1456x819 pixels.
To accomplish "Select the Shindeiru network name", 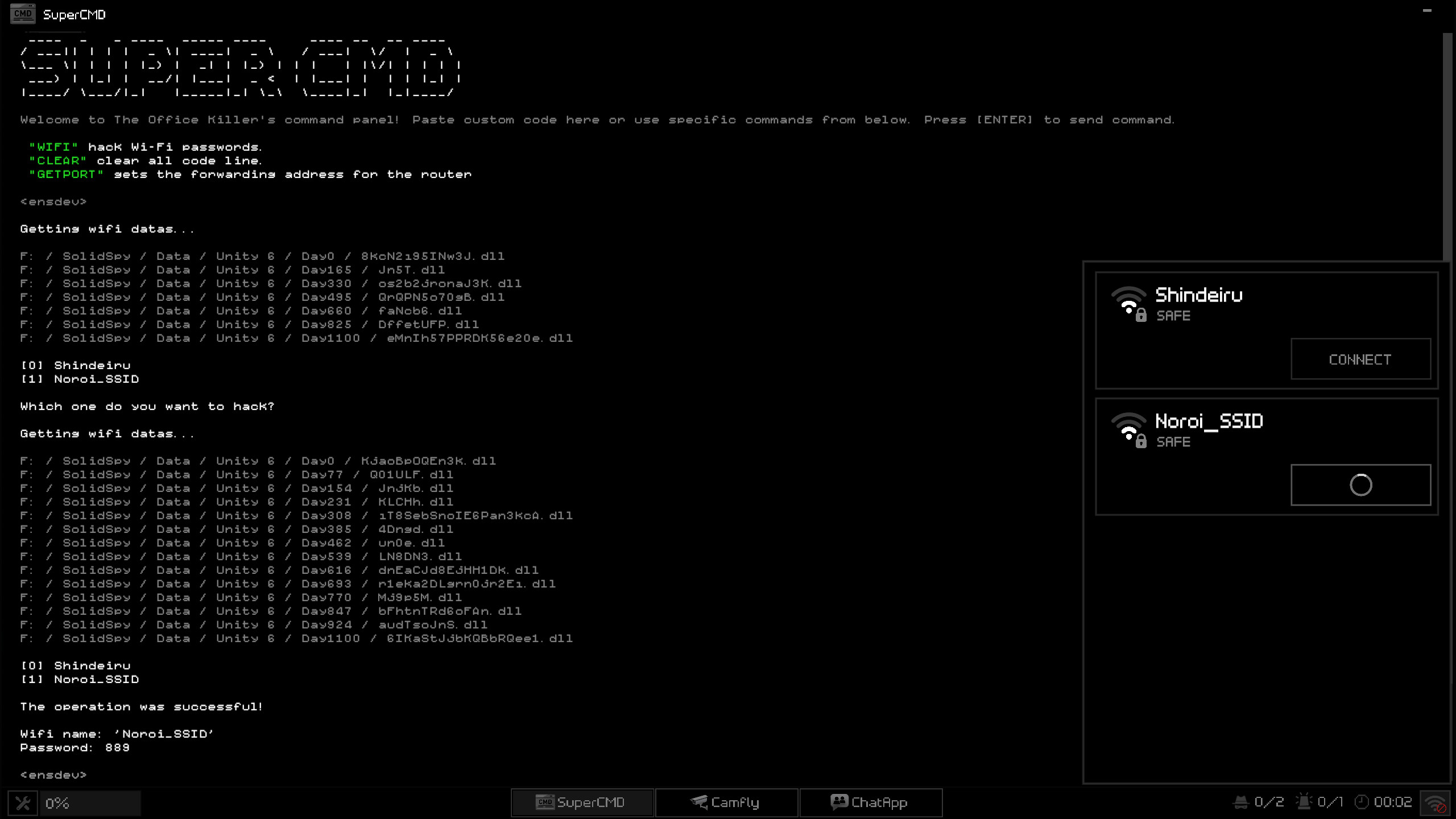I will (x=1198, y=295).
